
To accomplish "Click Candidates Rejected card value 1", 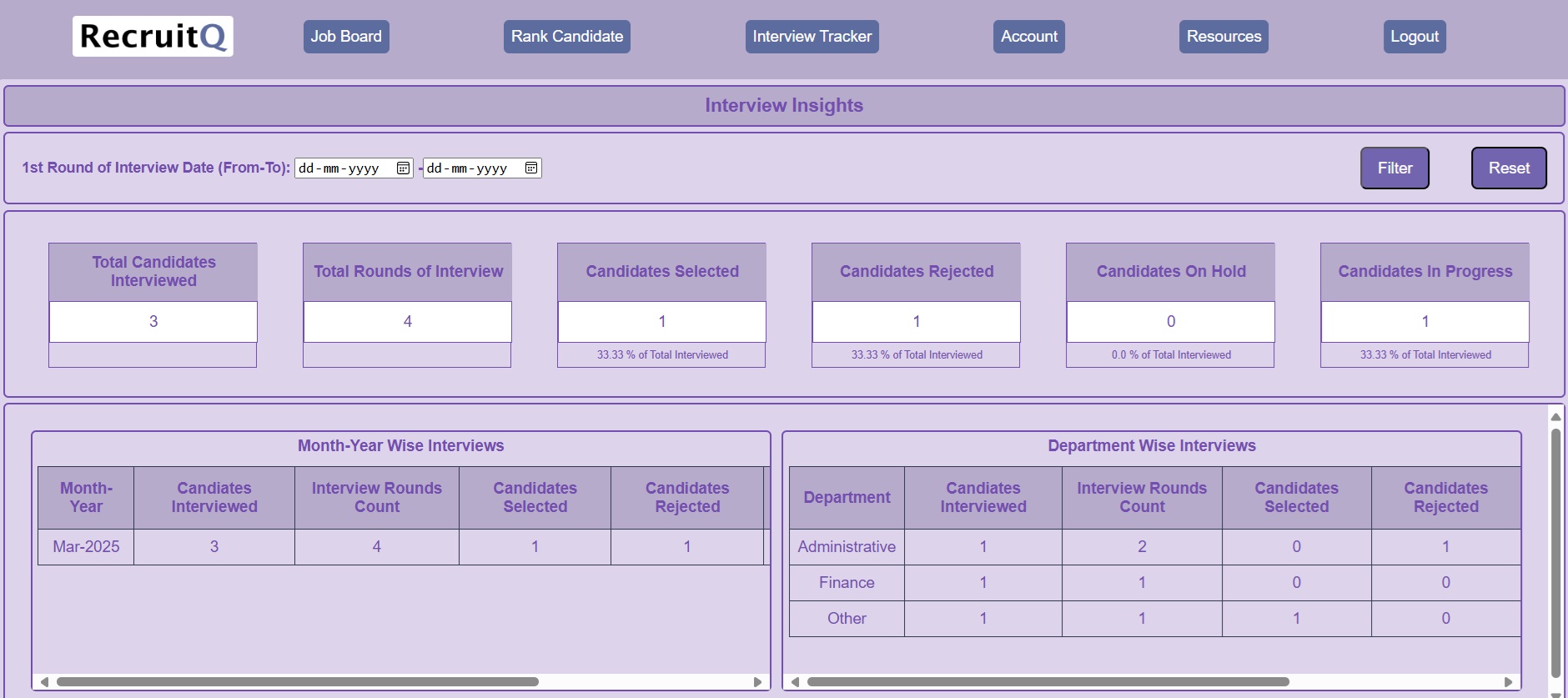I will [917, 322].
